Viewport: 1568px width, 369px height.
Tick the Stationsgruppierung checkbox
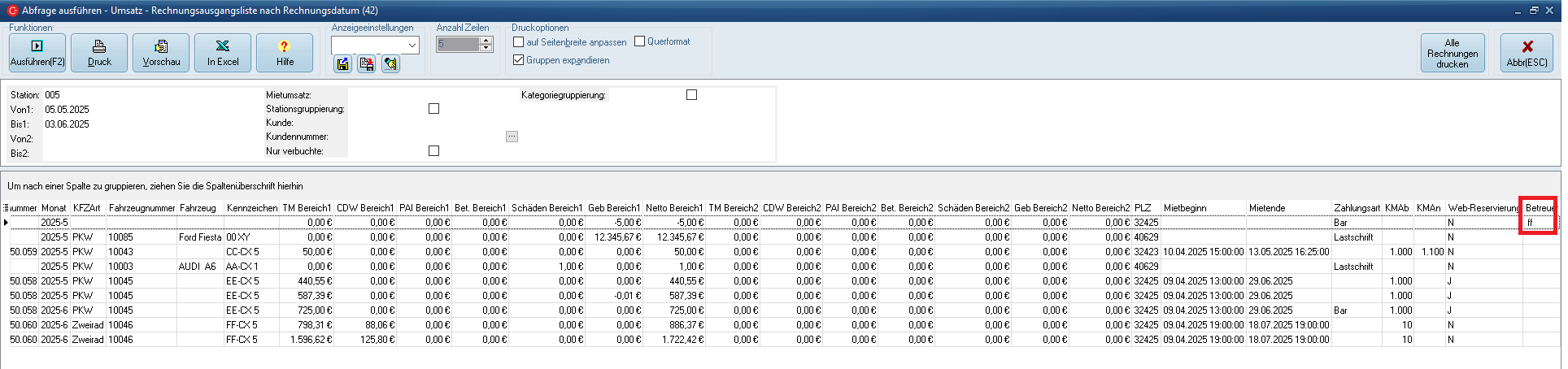pos(433,109)
